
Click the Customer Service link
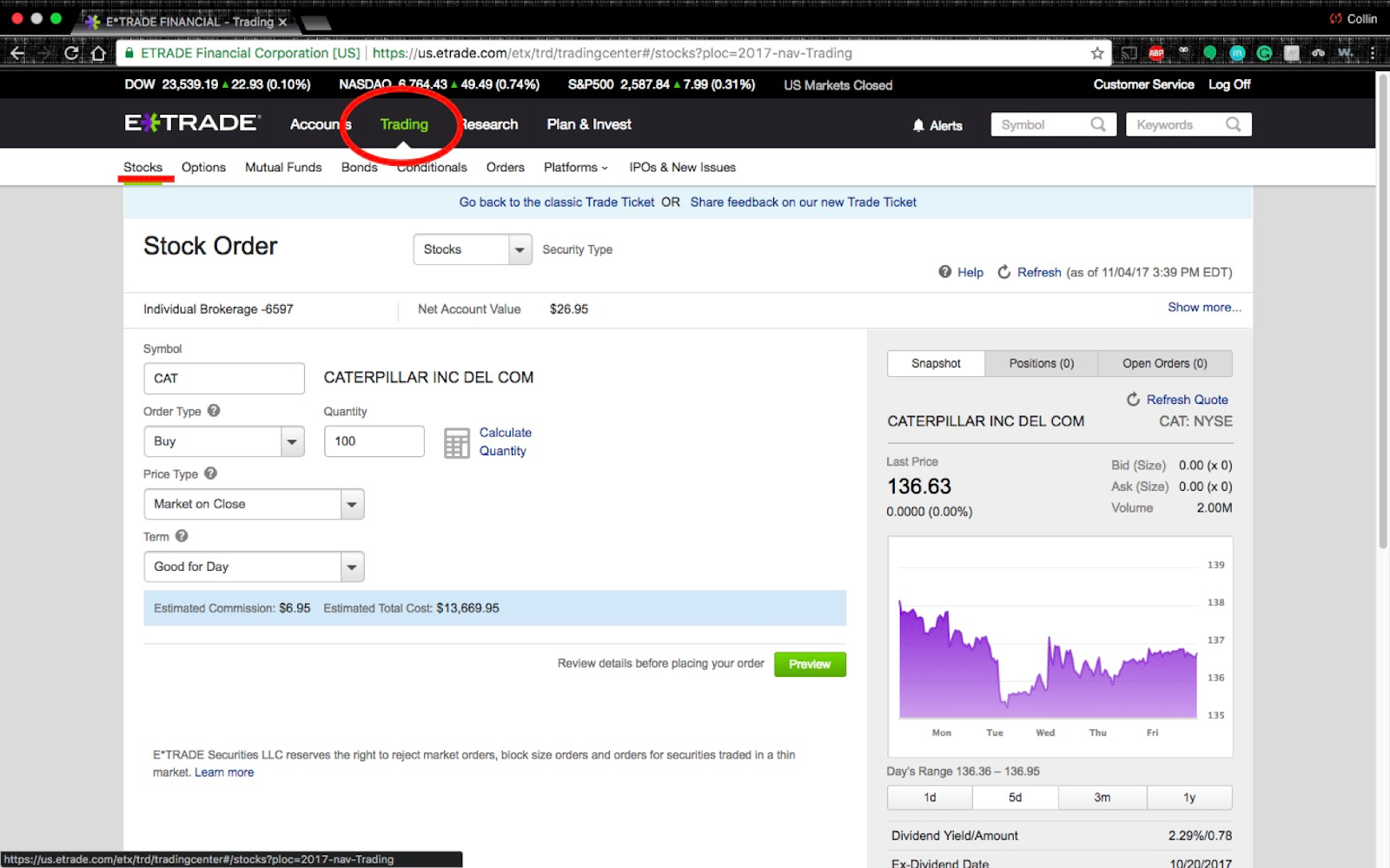tap(1143, 84)
